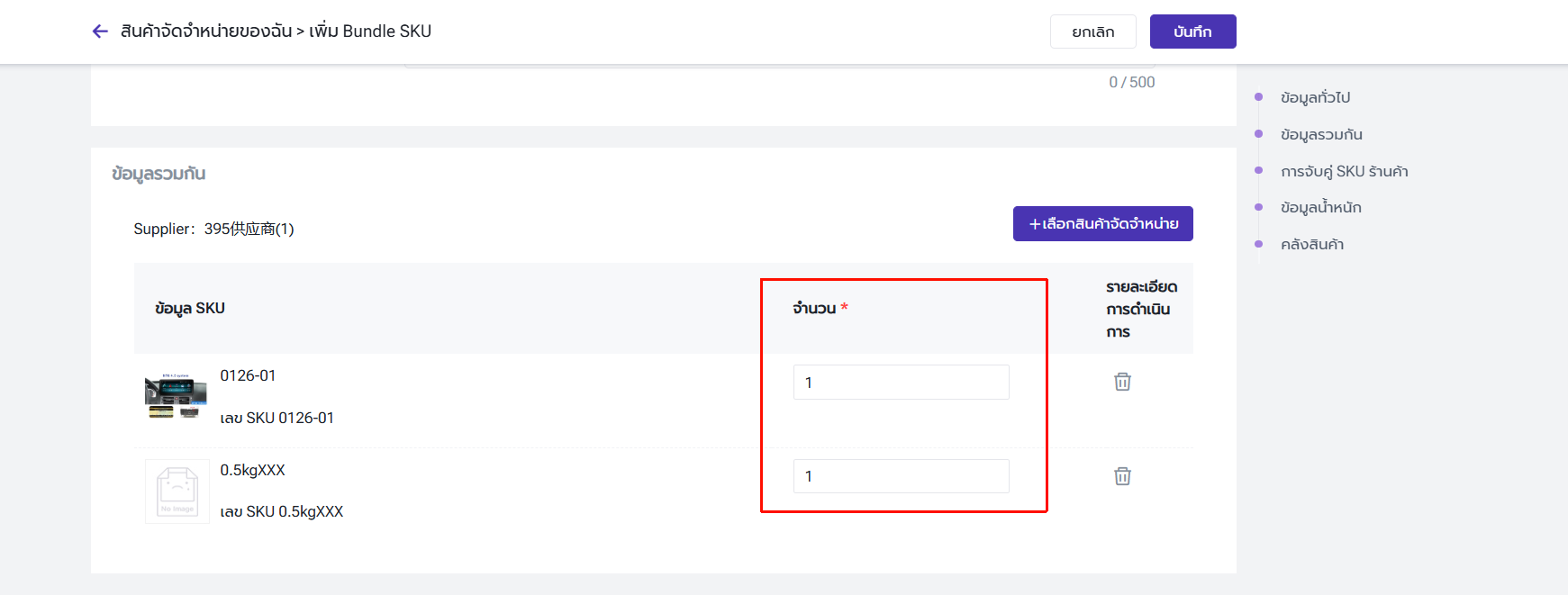Click the เลือกสินค้าจัดจำหน่าย button

[x=1102, y=224]
